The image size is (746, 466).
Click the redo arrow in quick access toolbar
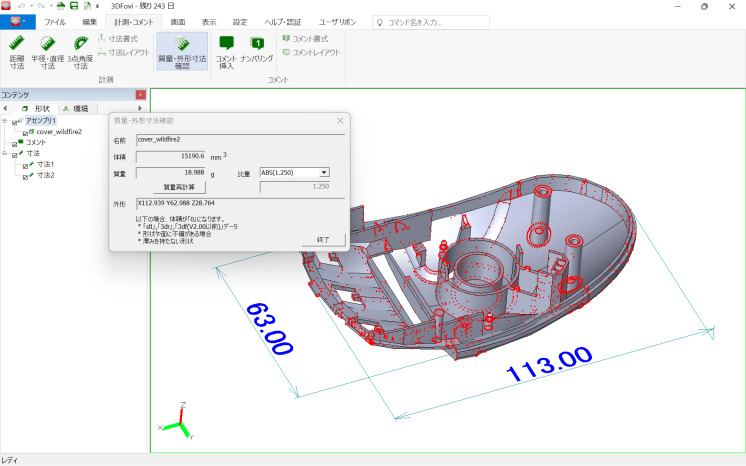point(41,6)
